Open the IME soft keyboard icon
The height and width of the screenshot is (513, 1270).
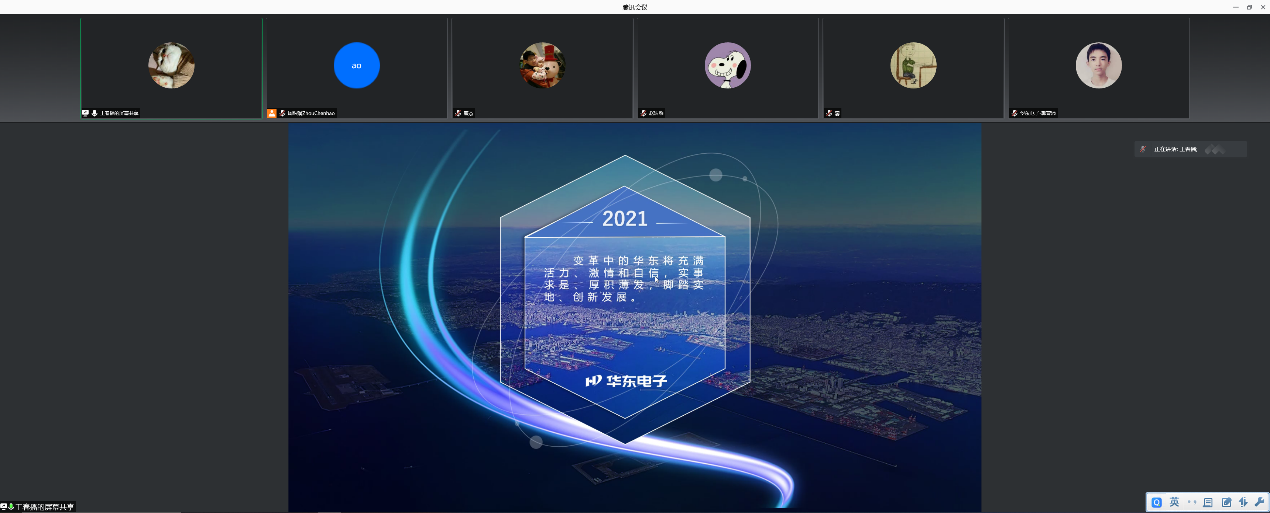[1208, 502]
